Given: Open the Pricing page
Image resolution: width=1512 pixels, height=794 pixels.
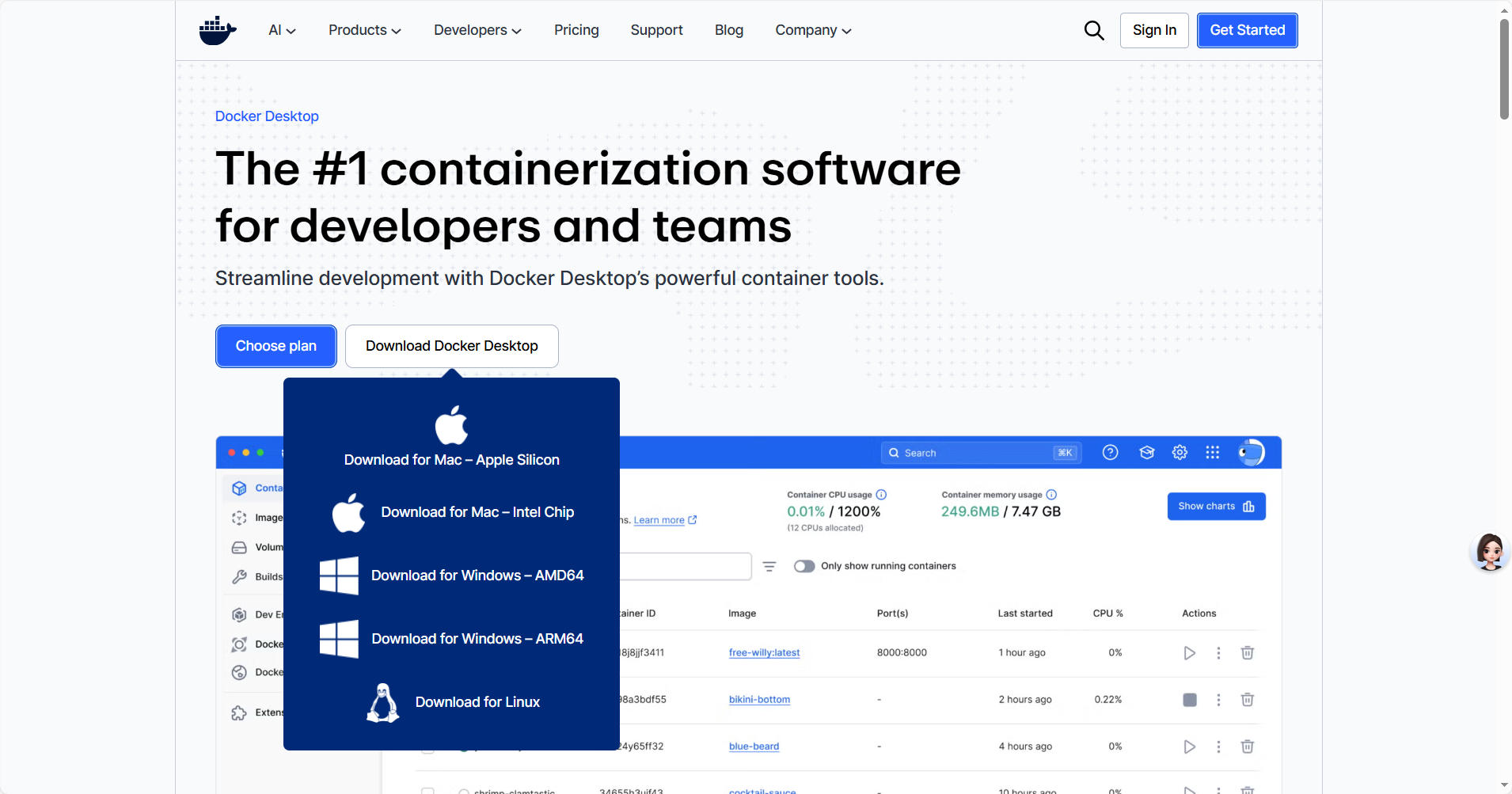Looking at the screenshot, I should (x=576, y=30).
